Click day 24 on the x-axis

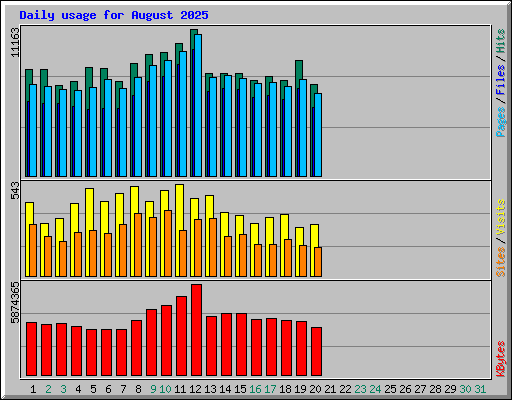click(375, 389)
